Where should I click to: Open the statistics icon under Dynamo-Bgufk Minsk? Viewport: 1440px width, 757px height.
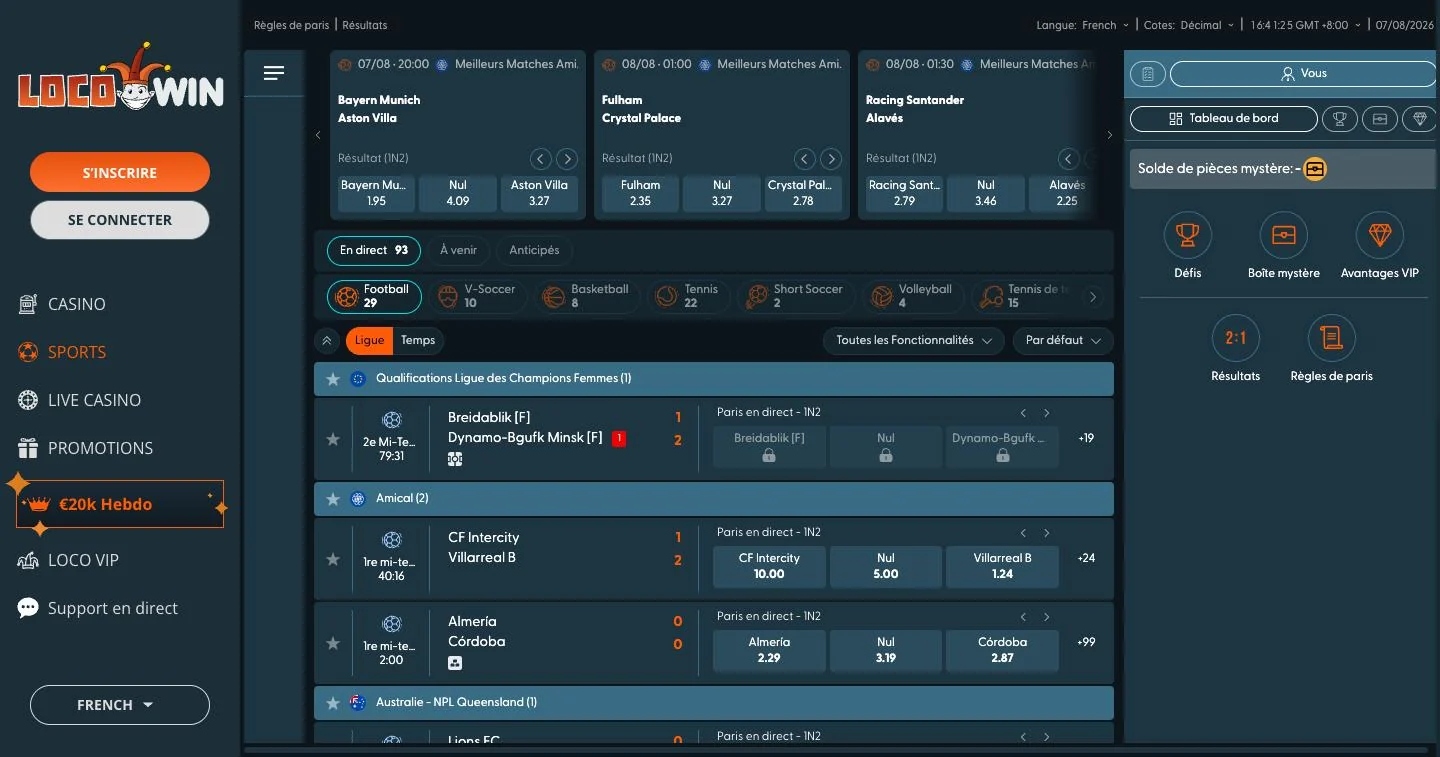455,459
